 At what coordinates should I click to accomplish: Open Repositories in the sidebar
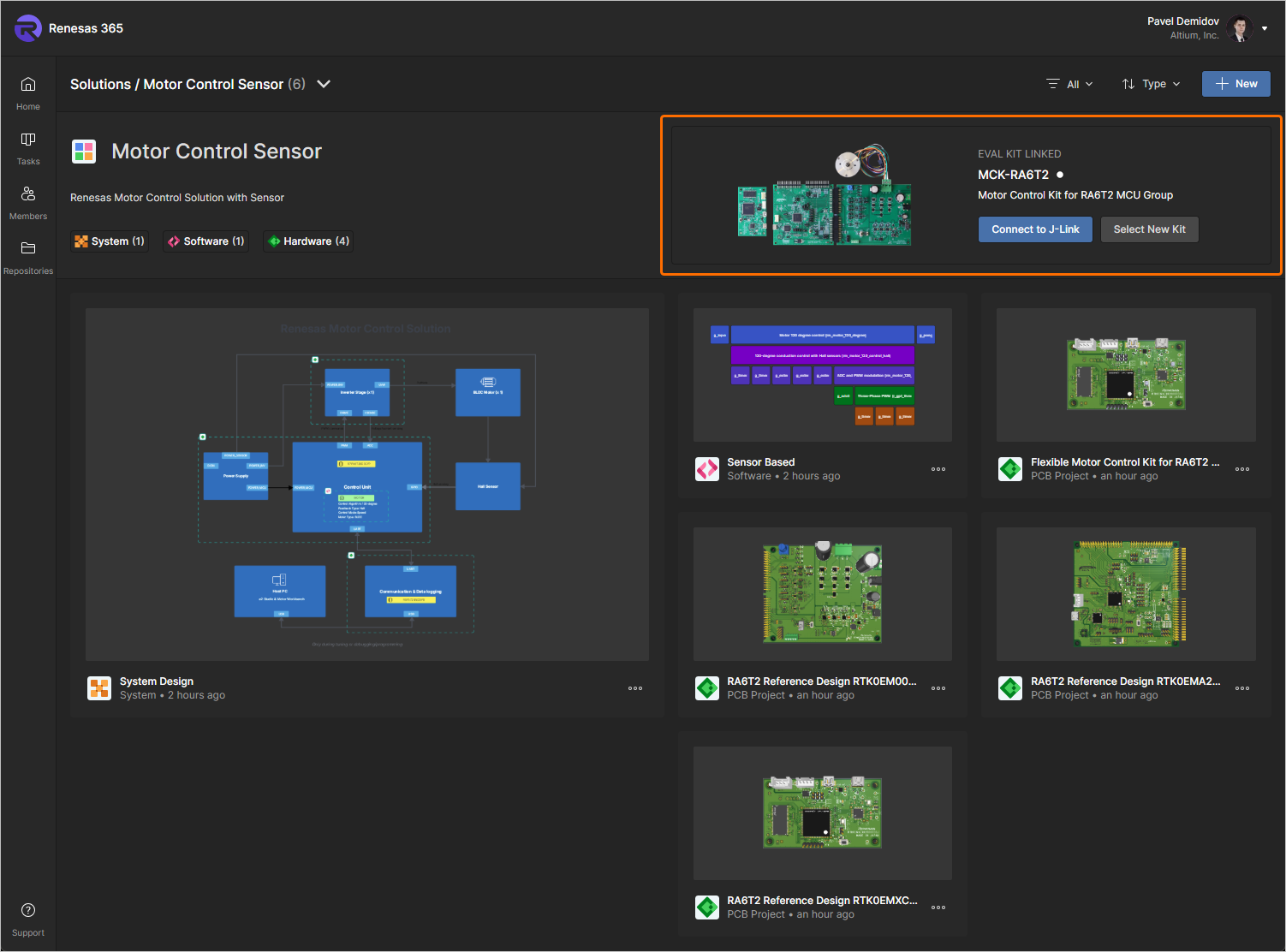click(28, 249)
